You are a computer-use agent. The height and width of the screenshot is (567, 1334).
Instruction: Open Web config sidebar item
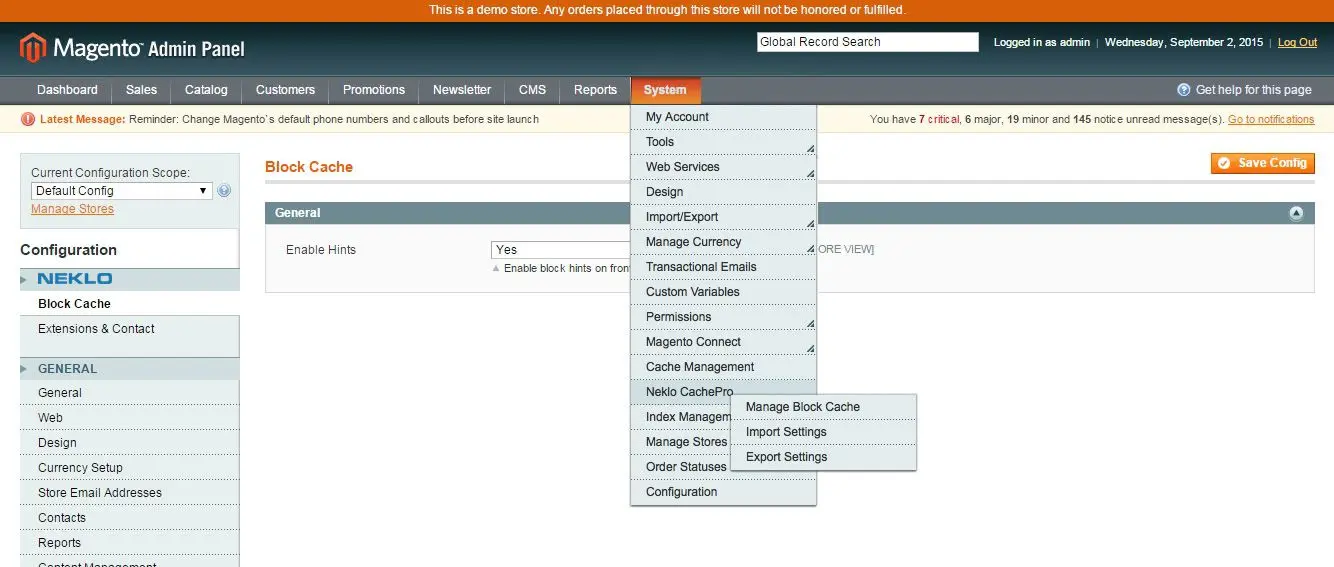tap(129, 418)
